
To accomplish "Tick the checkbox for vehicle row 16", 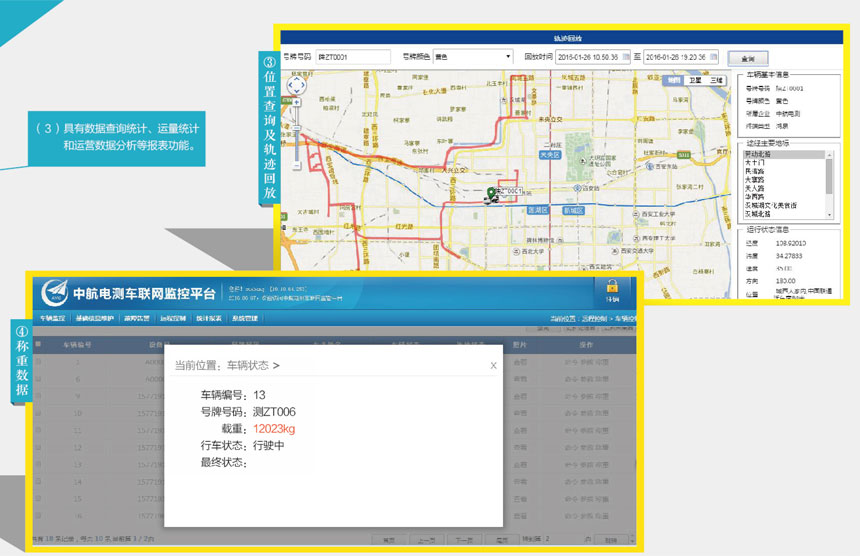I will tap(38, 516).
